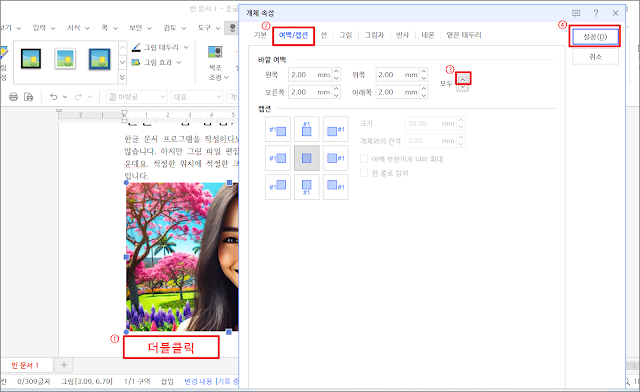Select caption position top-center icon

pyautogui.click(x=307, y=129)
